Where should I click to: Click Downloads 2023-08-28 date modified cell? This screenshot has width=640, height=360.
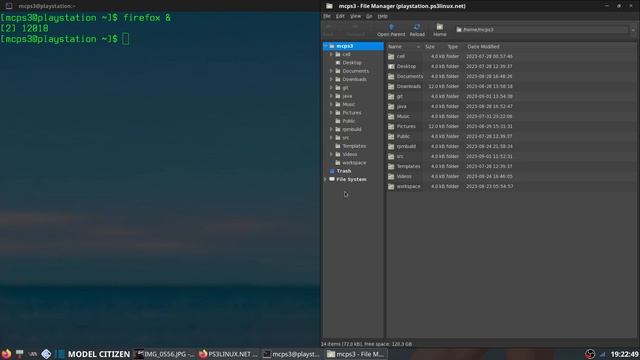(x=489, y=87)
